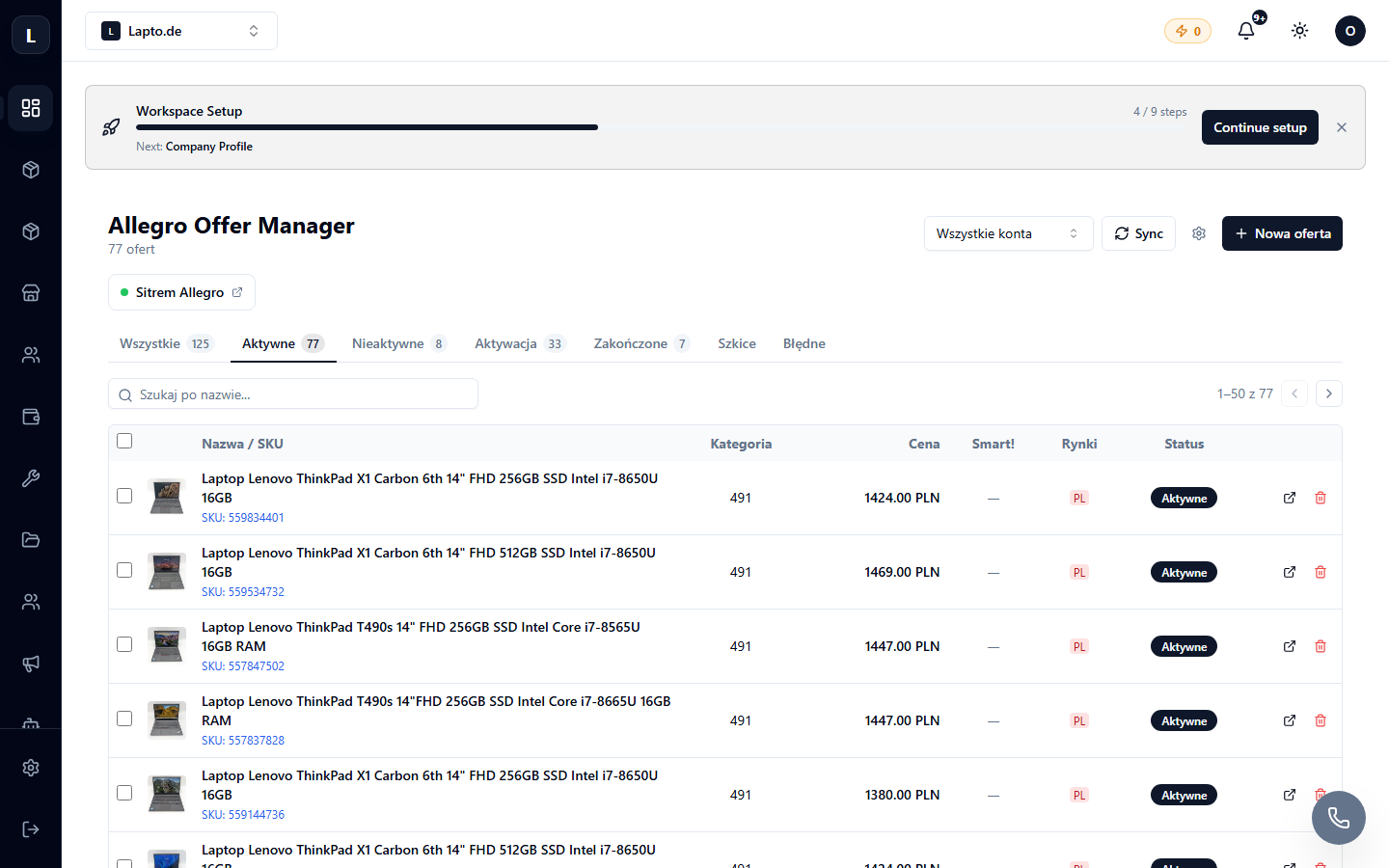Open offer manager settings gear
The width and height of the screenshot is (1389, 868).
[1199, 233]
